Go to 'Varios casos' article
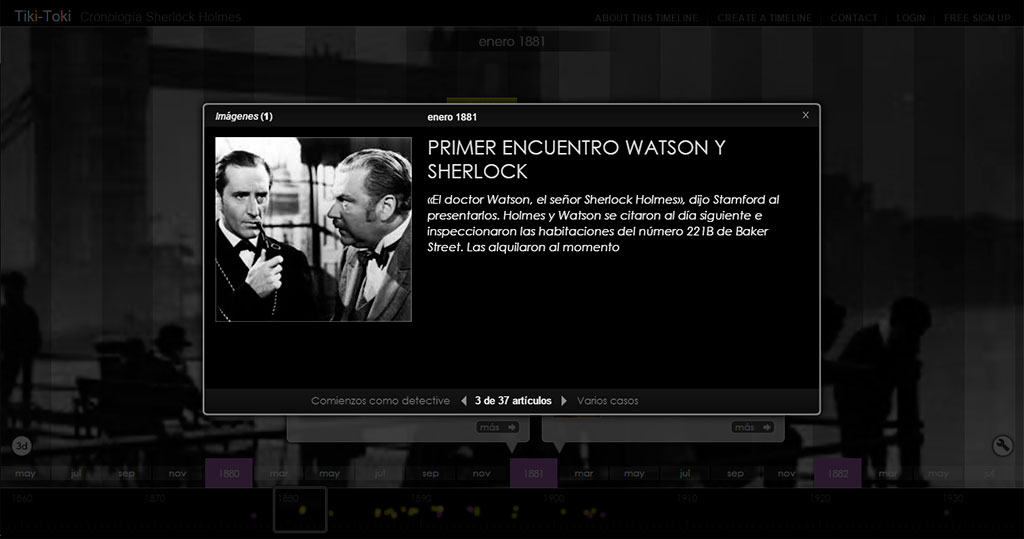The width and height of the screenshot is (1024, 539). click(x=607, y=401)
